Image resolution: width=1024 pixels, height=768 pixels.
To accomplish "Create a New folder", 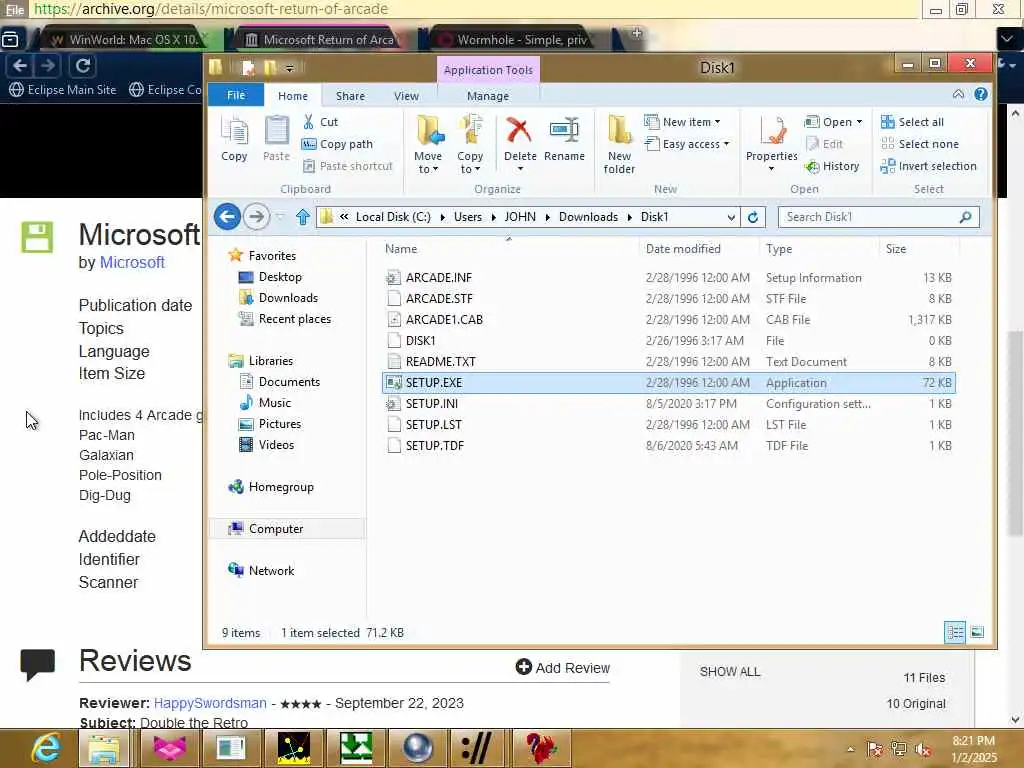I will [x=619, y=144].
